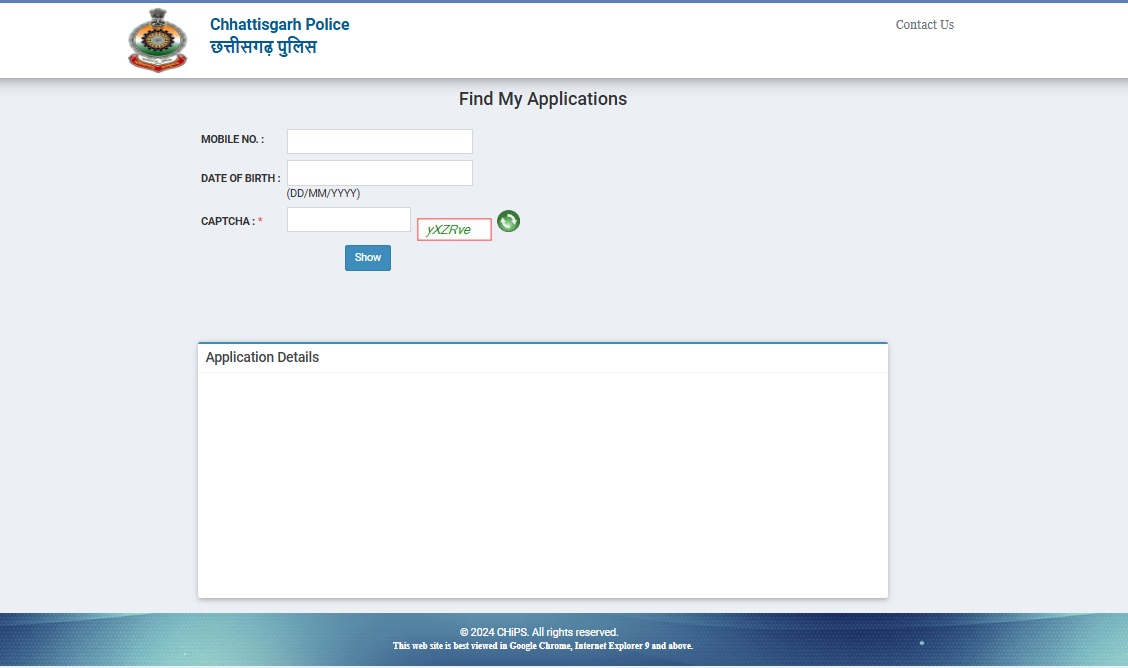
Task: Click the Chhattisgarh Police English title
Action: pyautogui.click(x=279, y=24)
